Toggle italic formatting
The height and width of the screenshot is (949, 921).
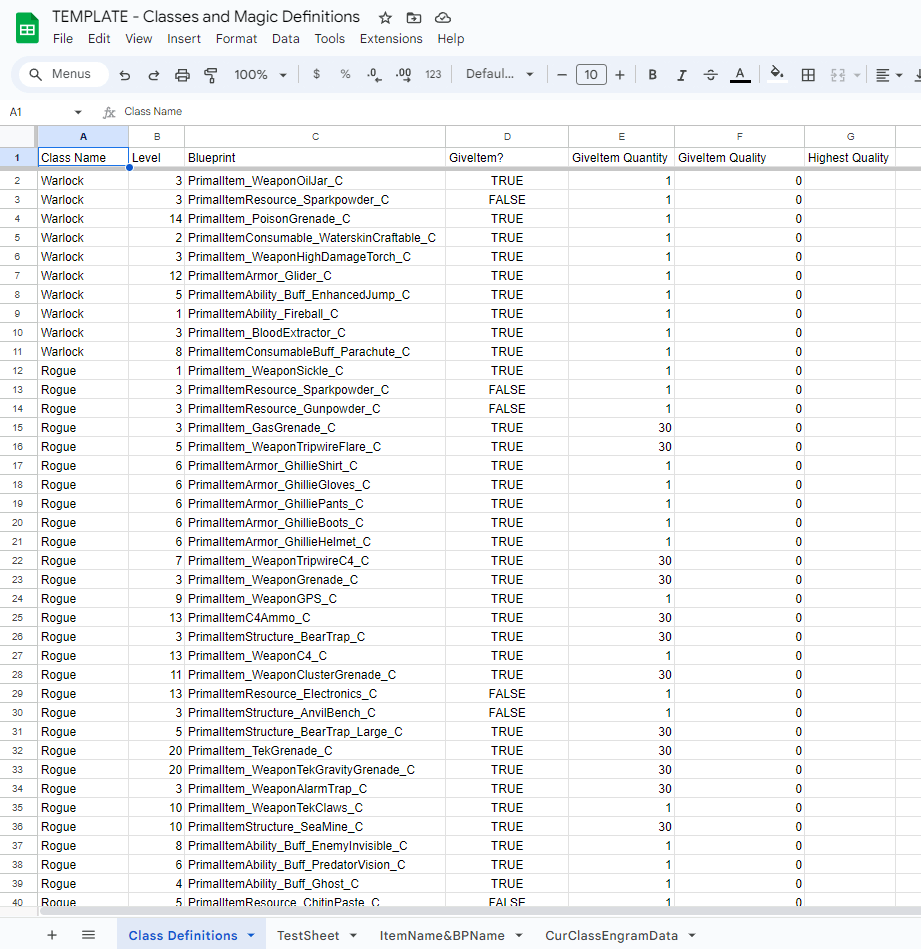point(682,75)
